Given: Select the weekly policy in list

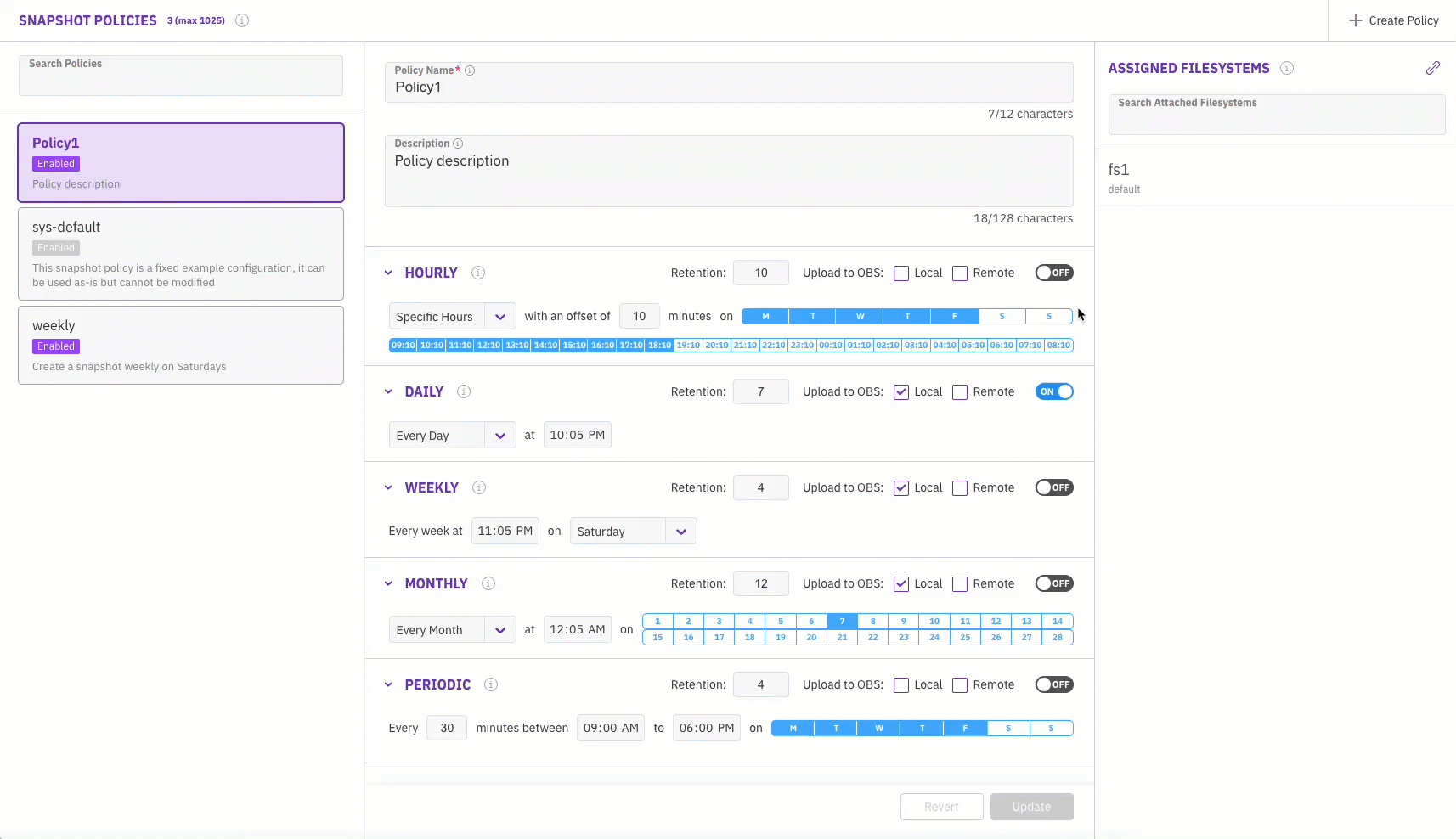Looking at the screenshot, I should (x=181, y=345).
